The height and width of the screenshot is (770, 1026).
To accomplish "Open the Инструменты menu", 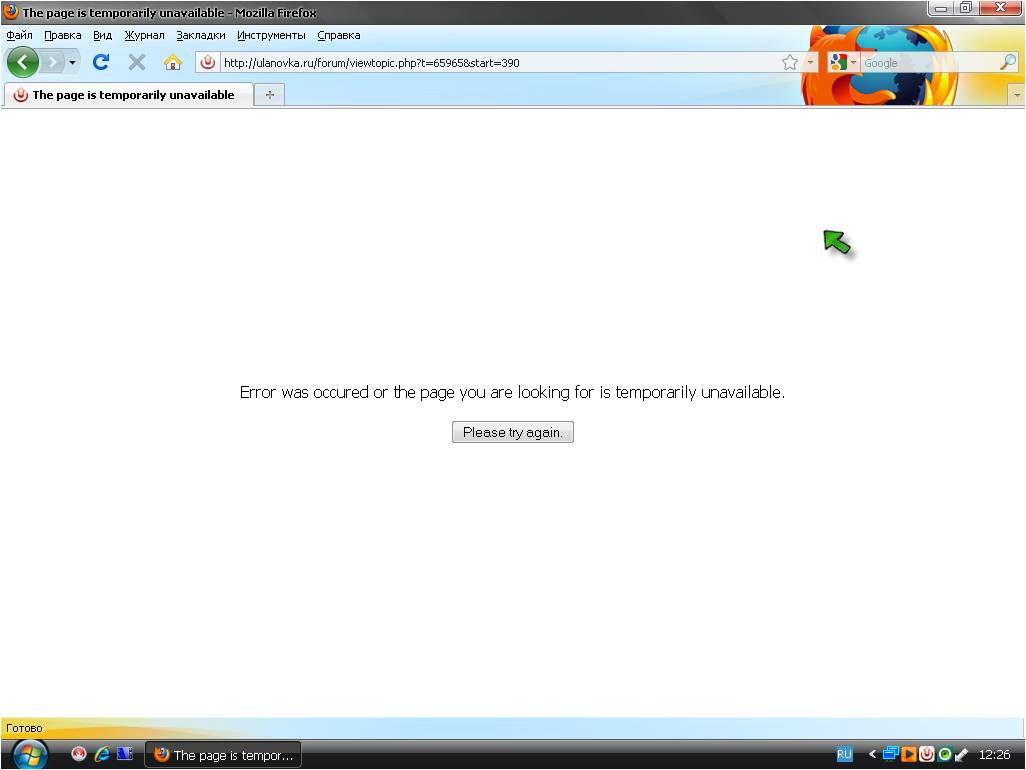I will click(x=272, y=35).
